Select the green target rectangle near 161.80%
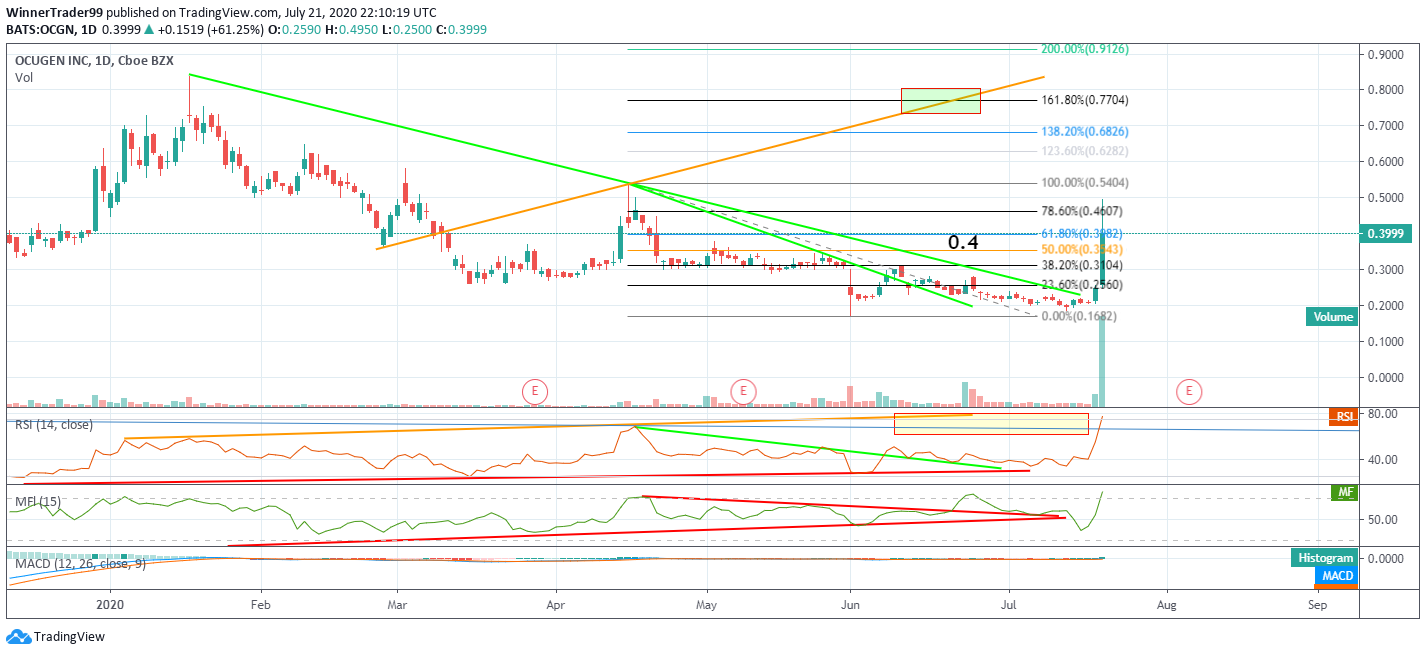The image size is (1426, 655). click(x=941, y=100)
